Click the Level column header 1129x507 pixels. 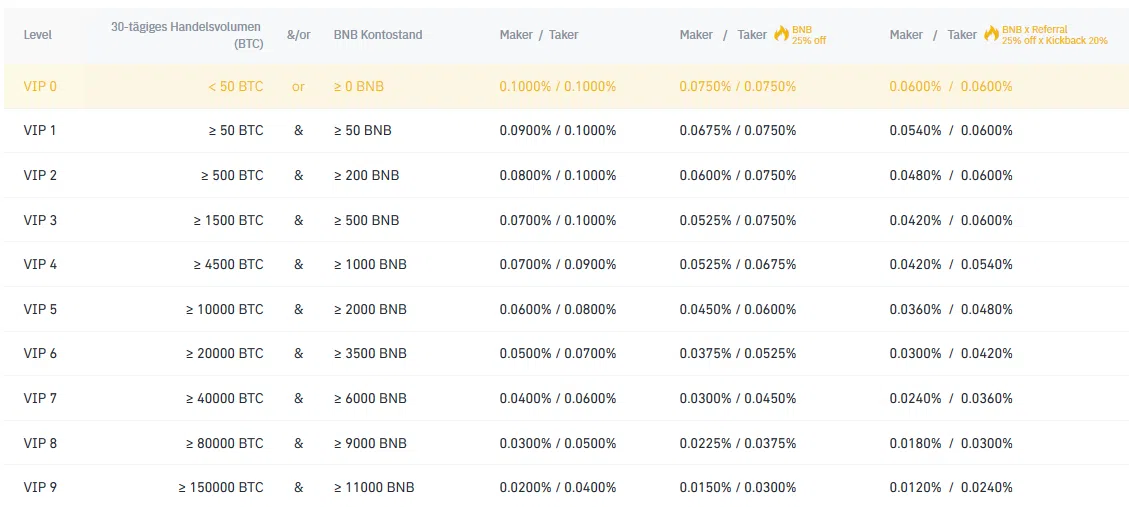pyautogui.click(x=37, y=35)
